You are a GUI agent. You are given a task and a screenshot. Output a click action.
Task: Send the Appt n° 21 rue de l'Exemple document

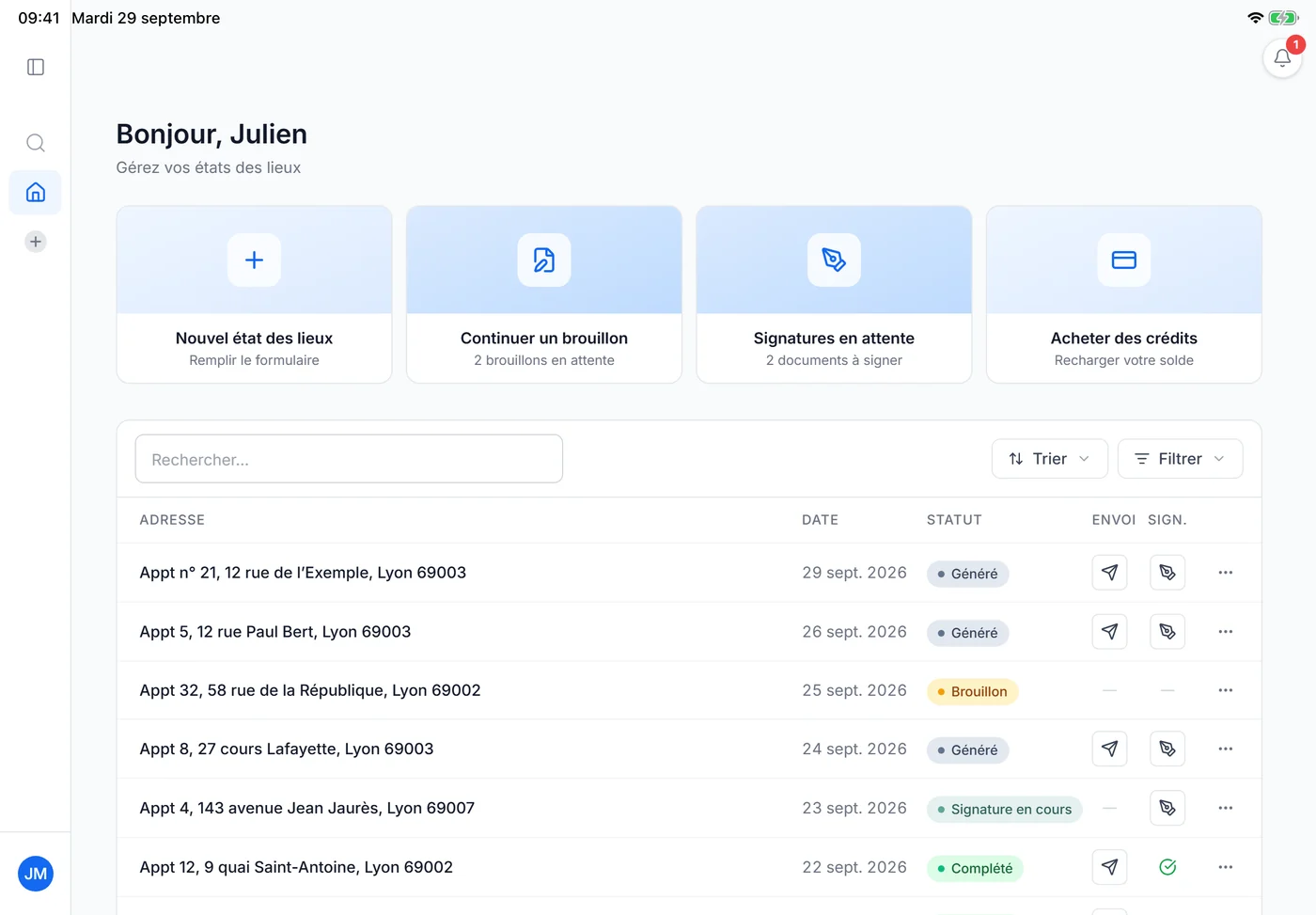pyautogui.click(x=1110, y=573)
